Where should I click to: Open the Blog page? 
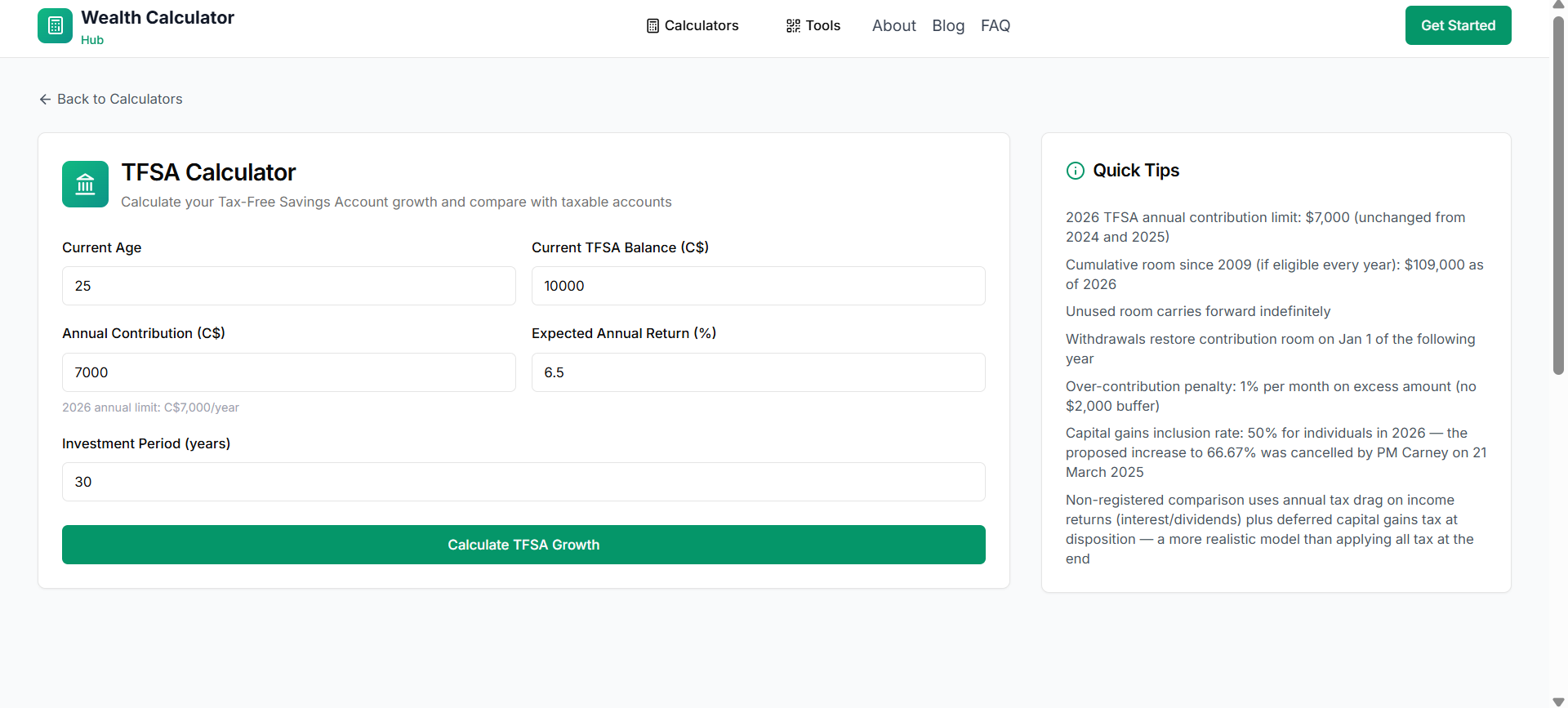948,25
